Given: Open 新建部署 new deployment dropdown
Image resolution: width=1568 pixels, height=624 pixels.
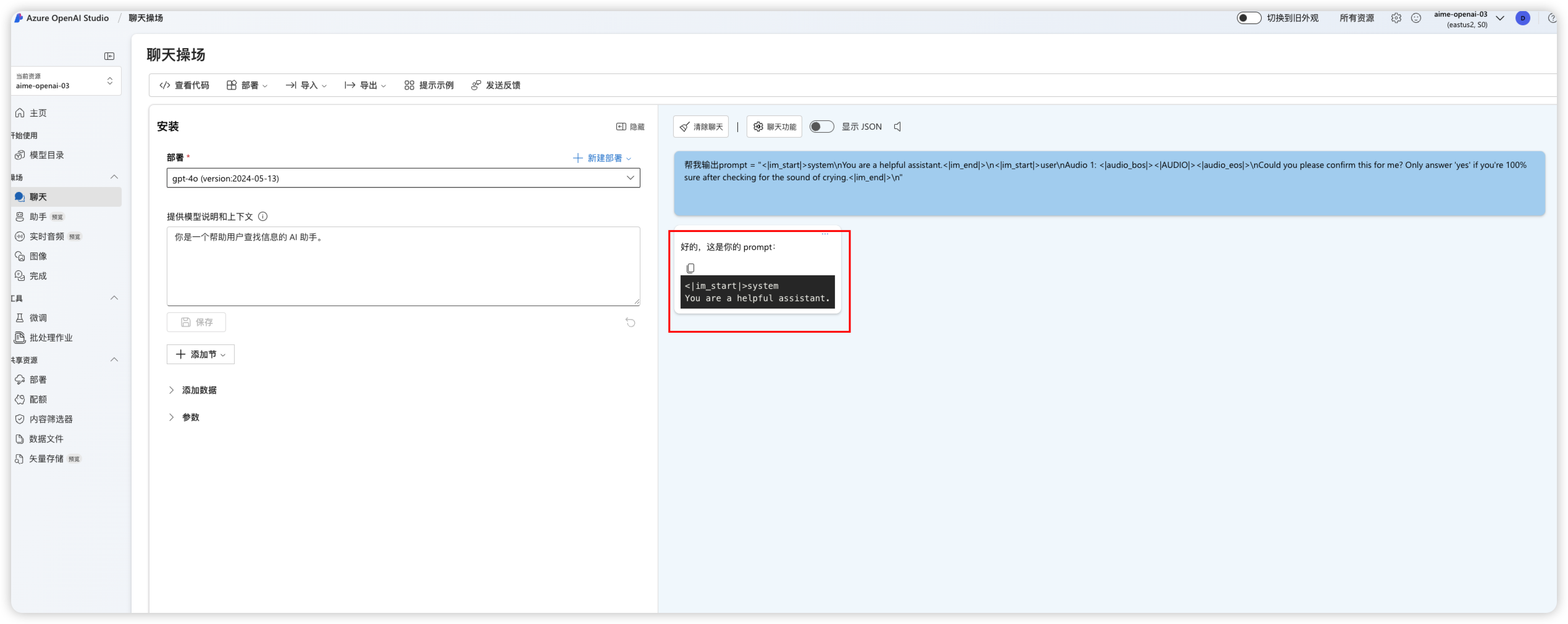Looking at the screenshot, I should click(602, 158).
